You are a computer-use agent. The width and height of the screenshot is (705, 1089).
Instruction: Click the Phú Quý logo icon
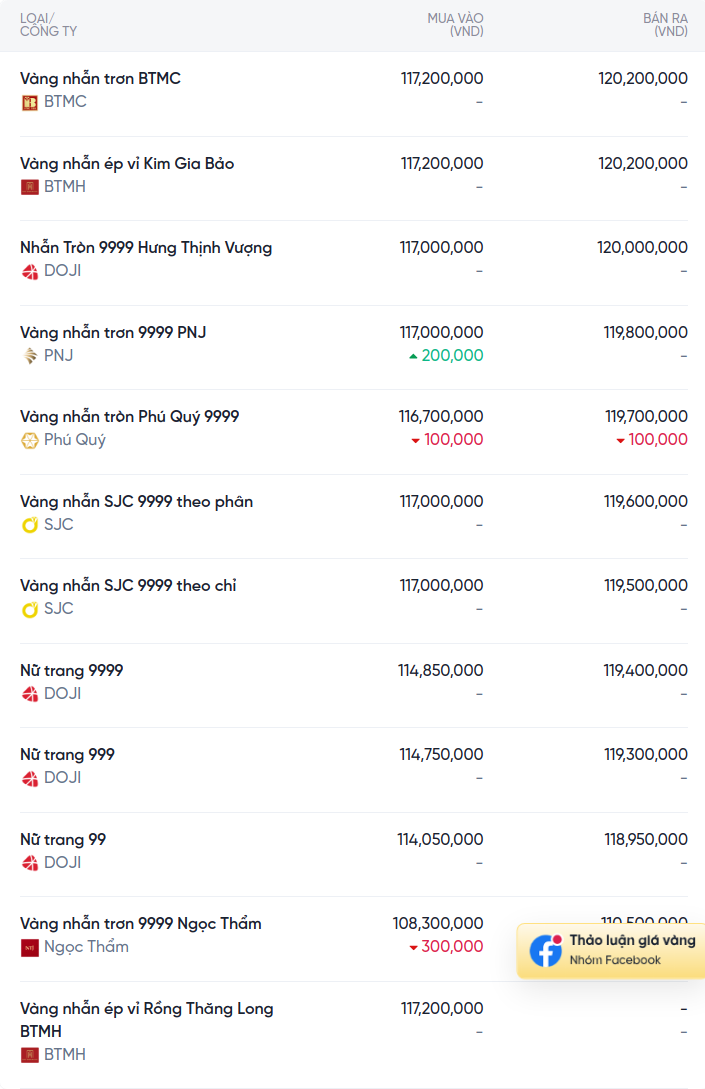pos(29,440)
